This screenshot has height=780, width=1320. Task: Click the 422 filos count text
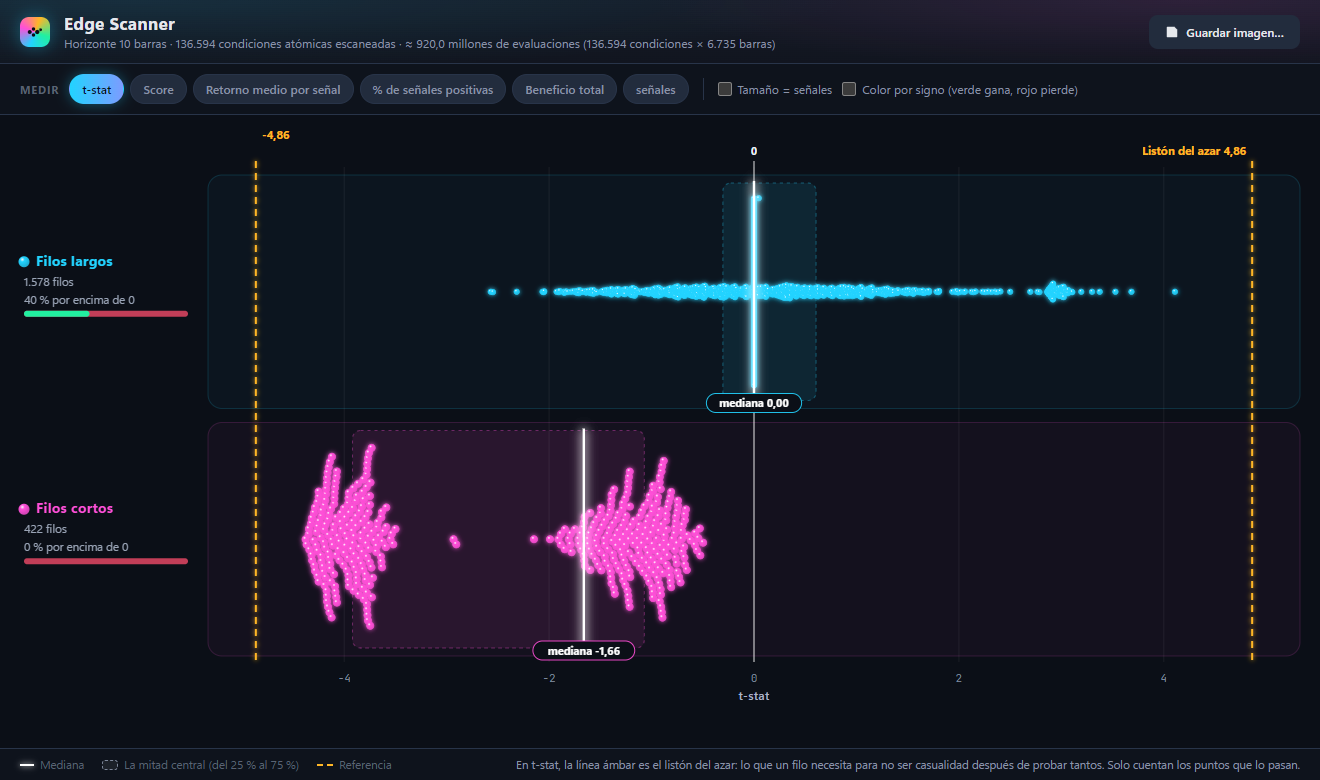[x=45, y=529]
